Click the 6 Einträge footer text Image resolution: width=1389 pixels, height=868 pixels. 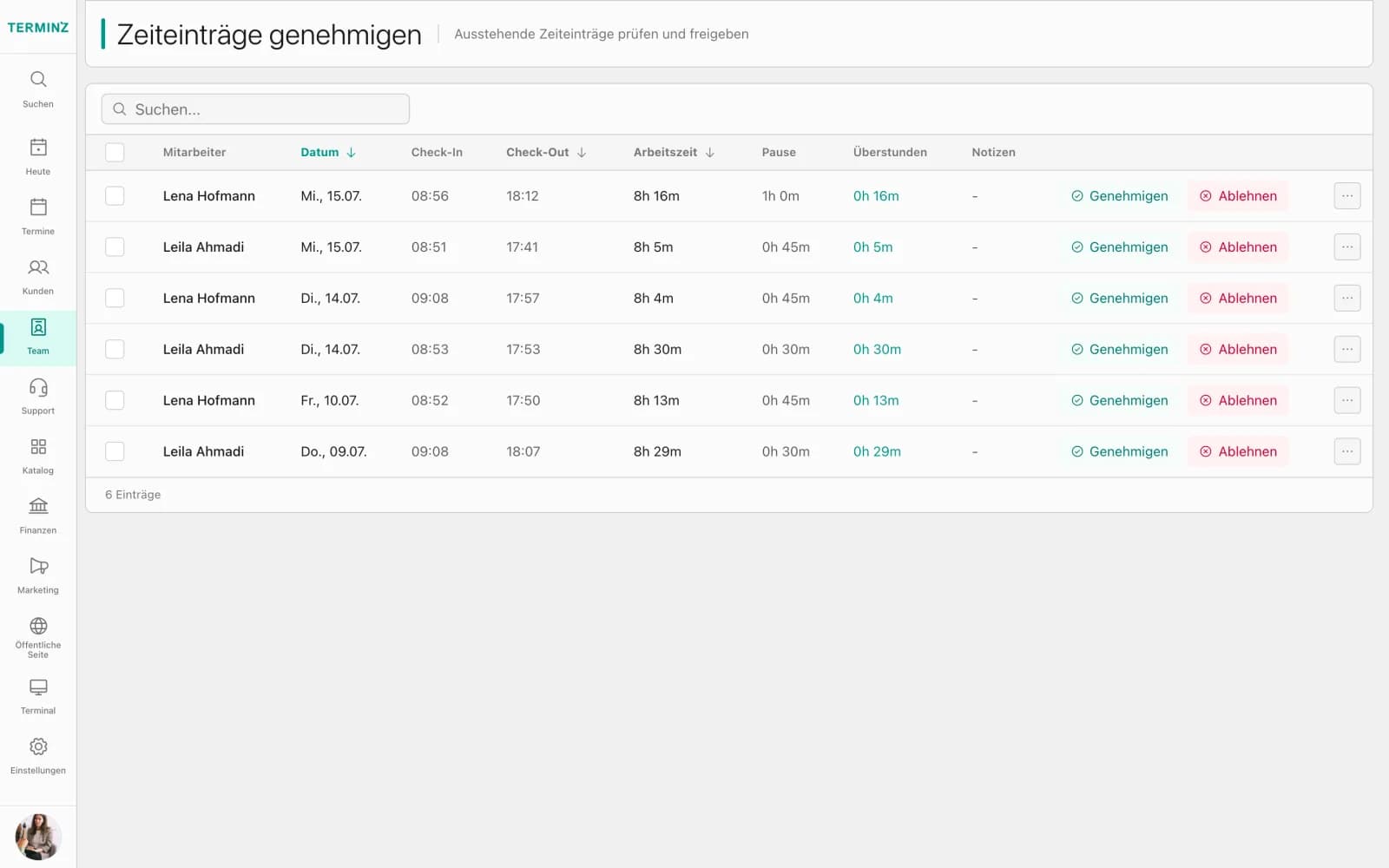coord(133,495)
